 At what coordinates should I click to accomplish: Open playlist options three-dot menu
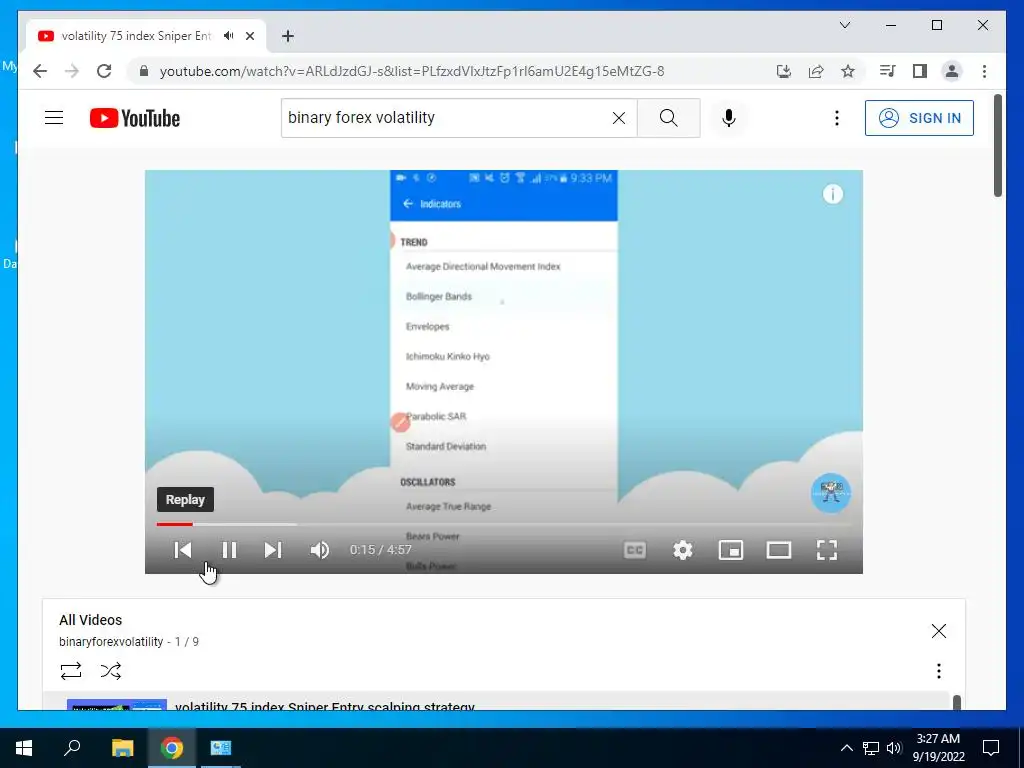click(x=938, y=671)
